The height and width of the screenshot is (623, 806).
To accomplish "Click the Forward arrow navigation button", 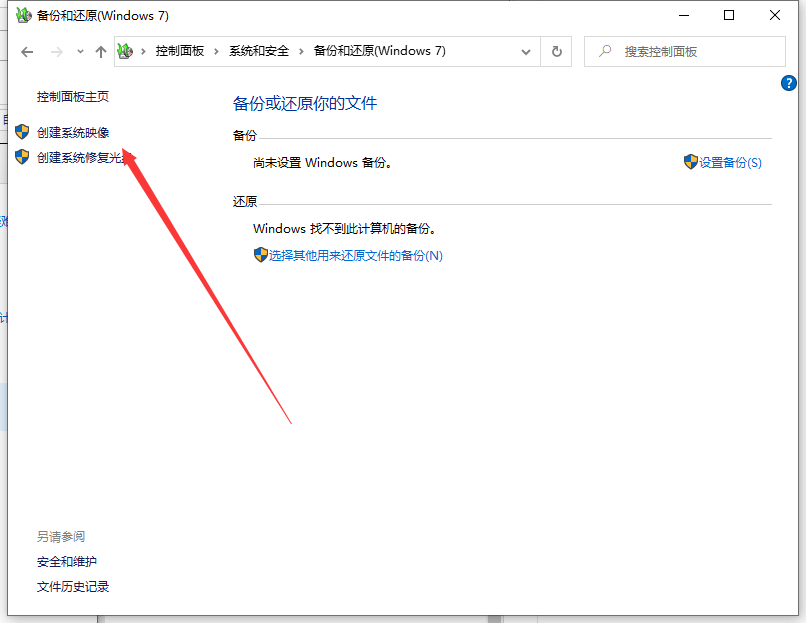I will tap(57, 51).
